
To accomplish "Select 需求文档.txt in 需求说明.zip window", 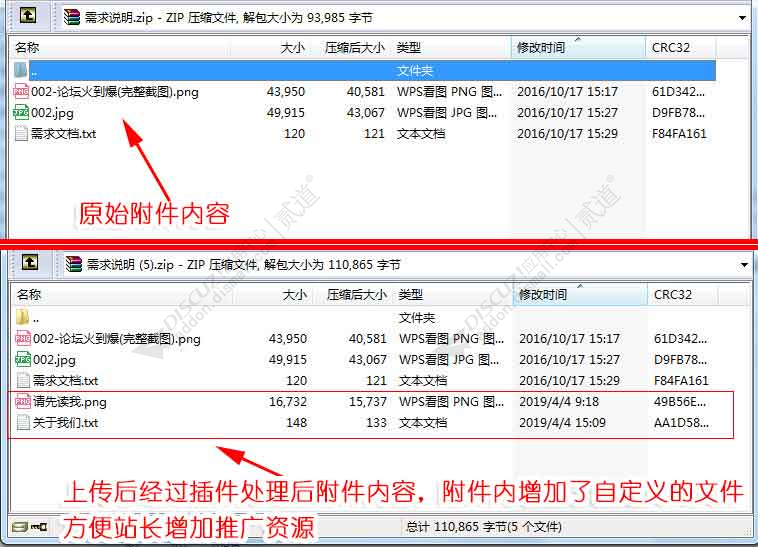I will pyautogui.click(x=64, y=133).
